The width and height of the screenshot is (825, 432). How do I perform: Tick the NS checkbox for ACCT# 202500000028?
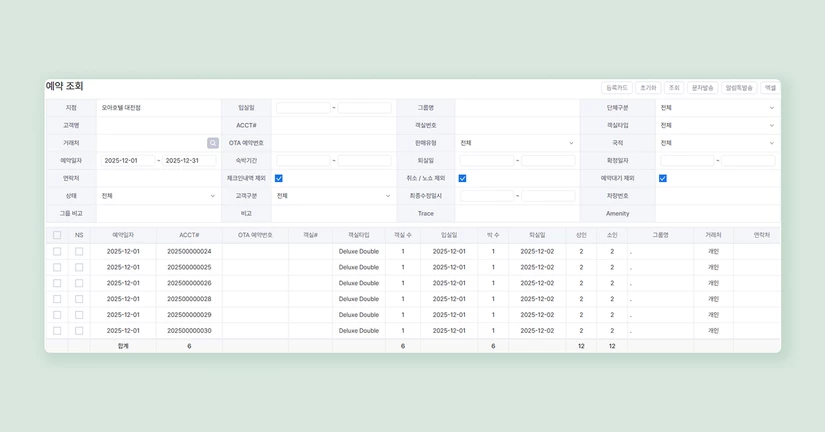click(x=79, y=299)
